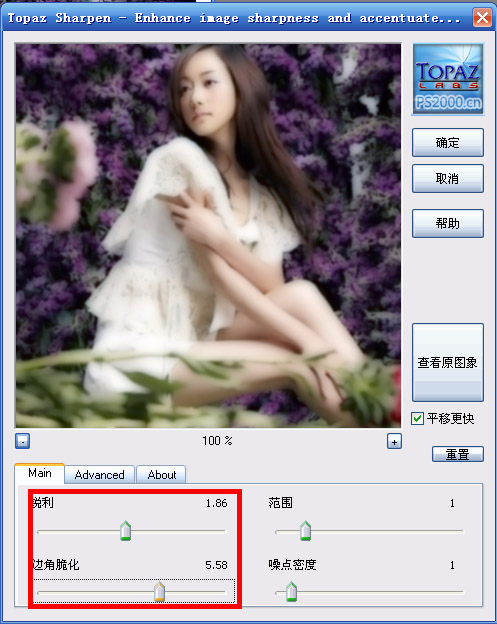Click the 锐利 label

[43, 503]
